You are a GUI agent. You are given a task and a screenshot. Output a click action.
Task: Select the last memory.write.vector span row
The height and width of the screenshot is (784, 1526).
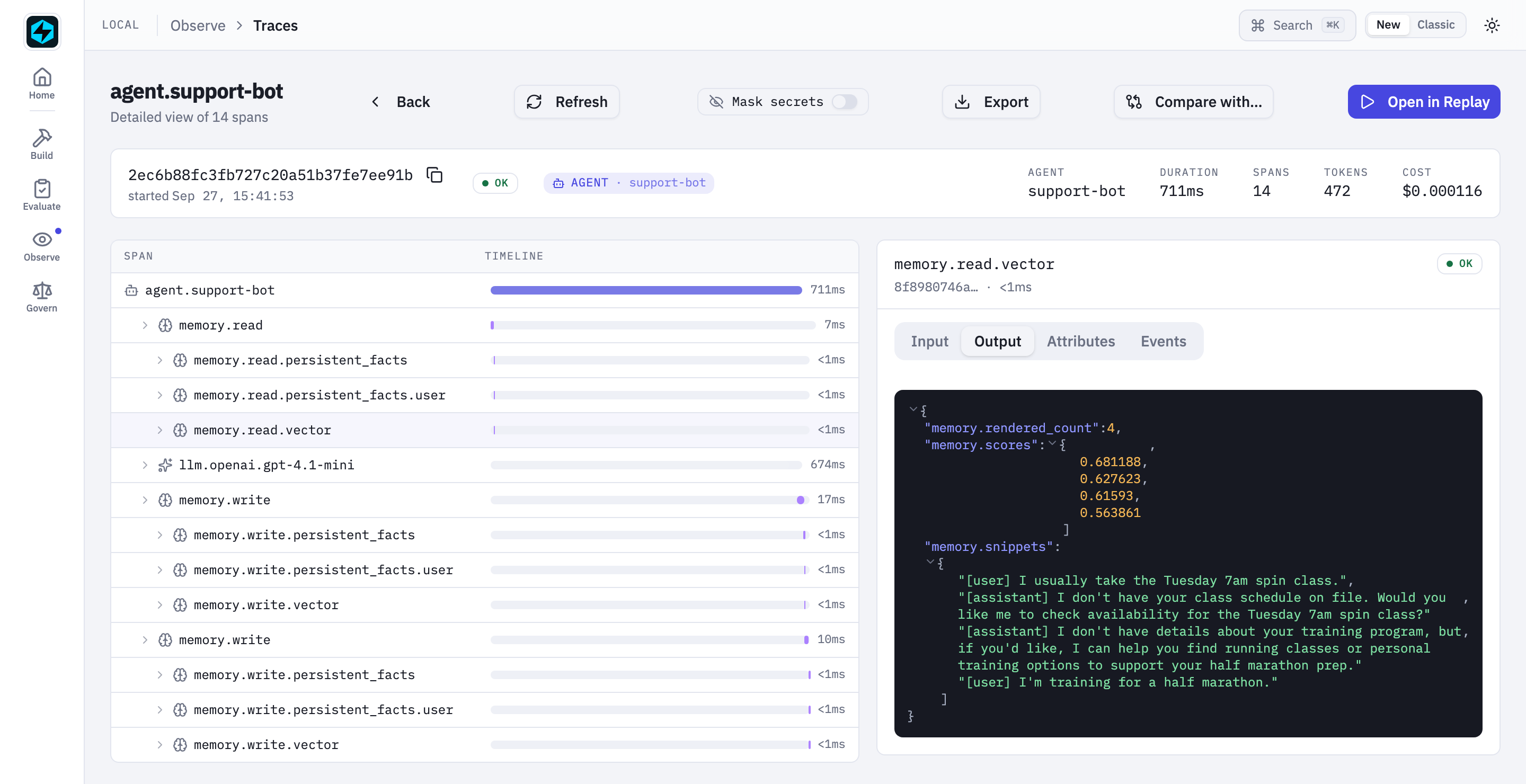pyautogui.click(x=484, y=744)
